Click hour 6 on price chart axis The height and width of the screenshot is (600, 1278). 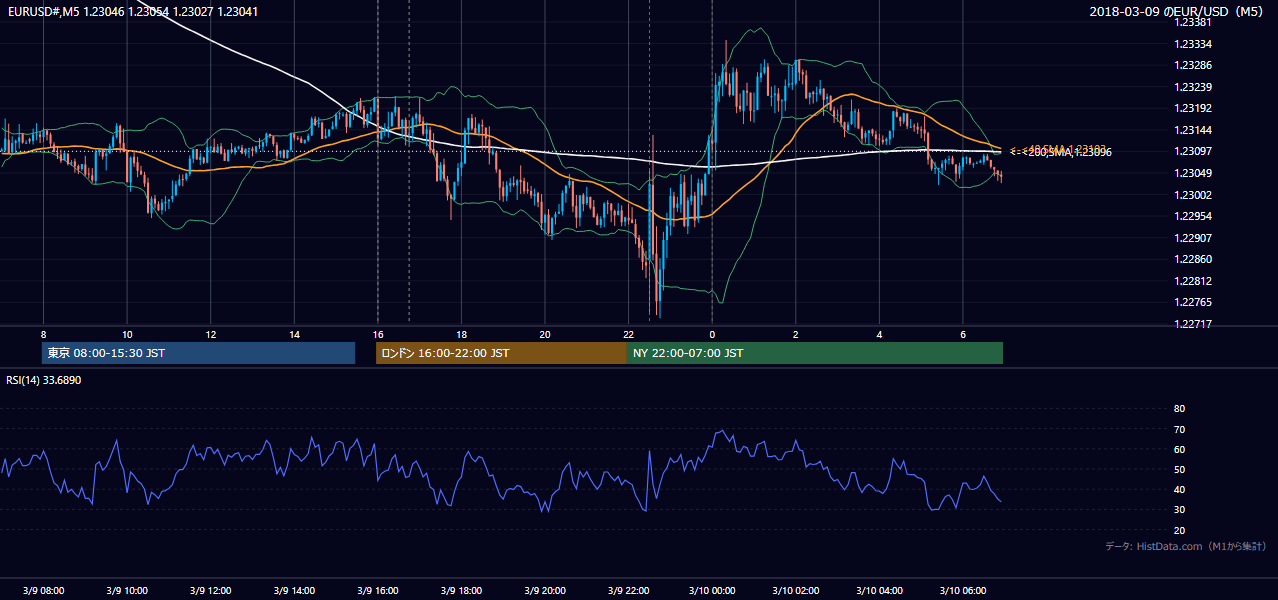962,334
